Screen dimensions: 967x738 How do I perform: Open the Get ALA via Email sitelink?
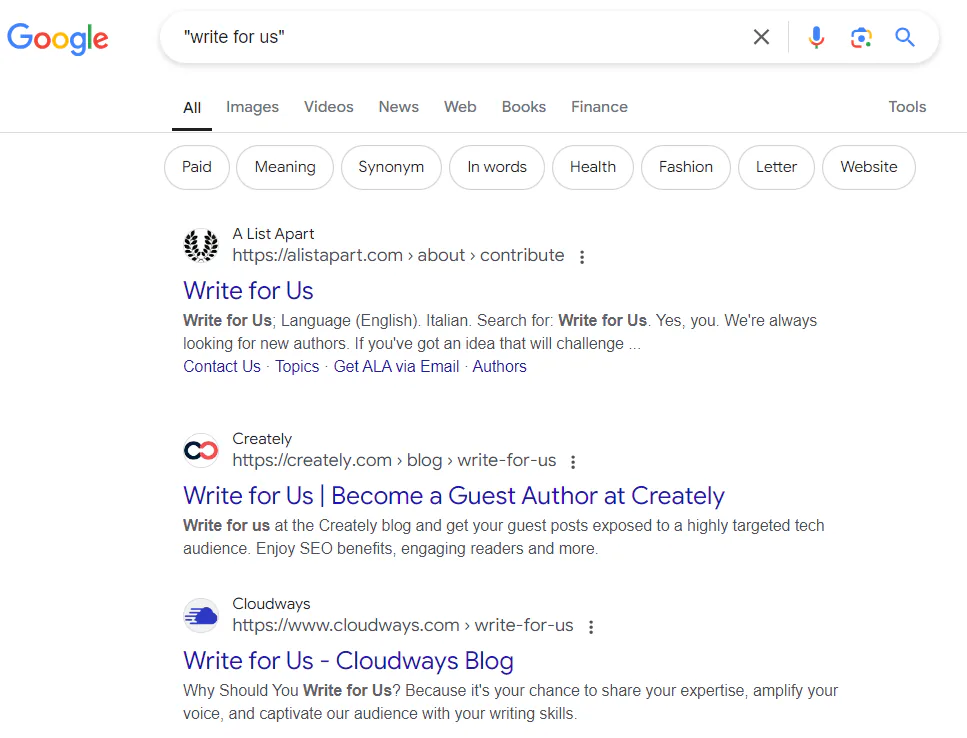click(x=397, y=366)
